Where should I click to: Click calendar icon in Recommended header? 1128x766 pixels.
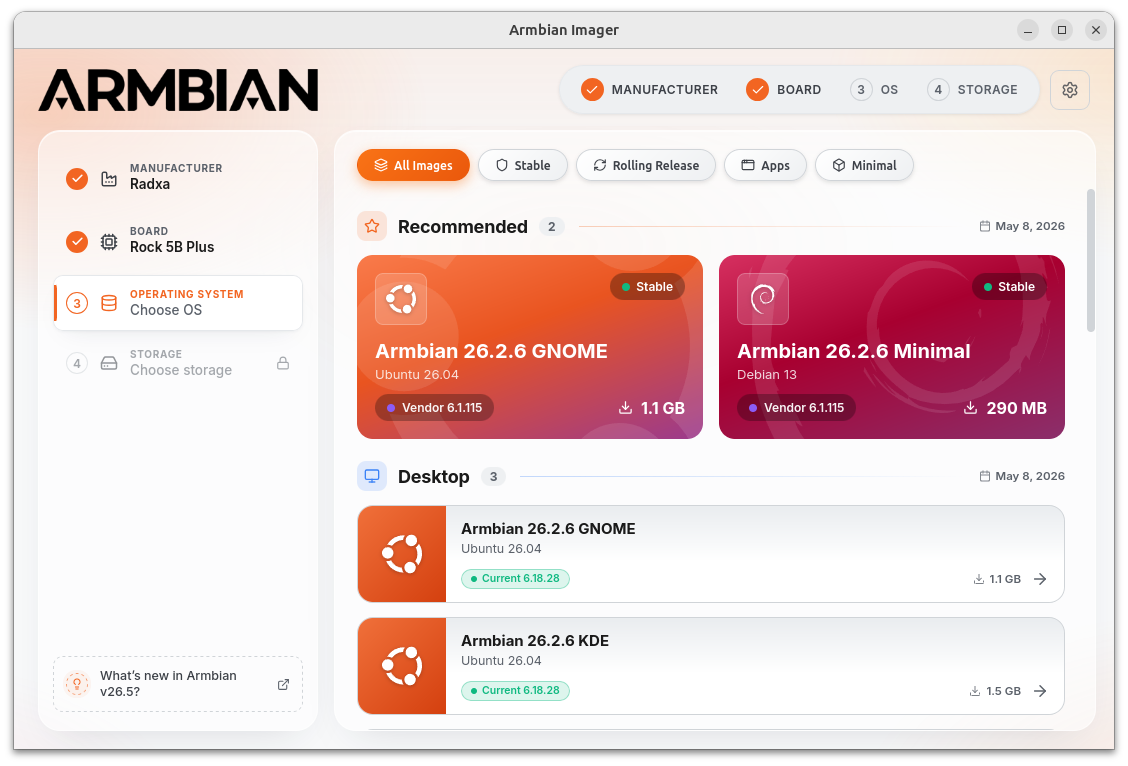click(985, 227)
